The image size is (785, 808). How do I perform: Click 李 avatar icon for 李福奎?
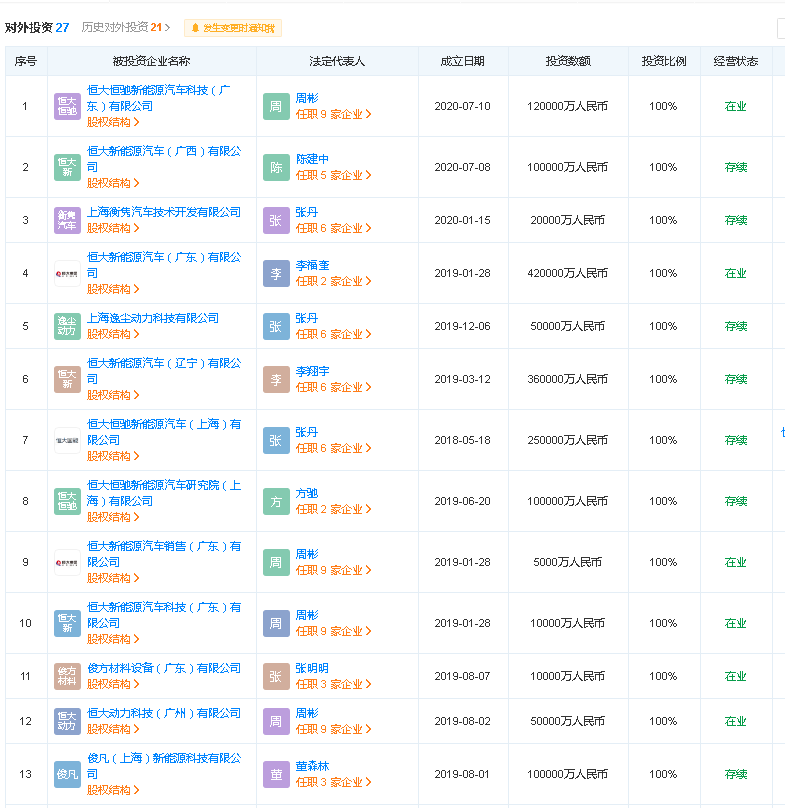(276, 273)
